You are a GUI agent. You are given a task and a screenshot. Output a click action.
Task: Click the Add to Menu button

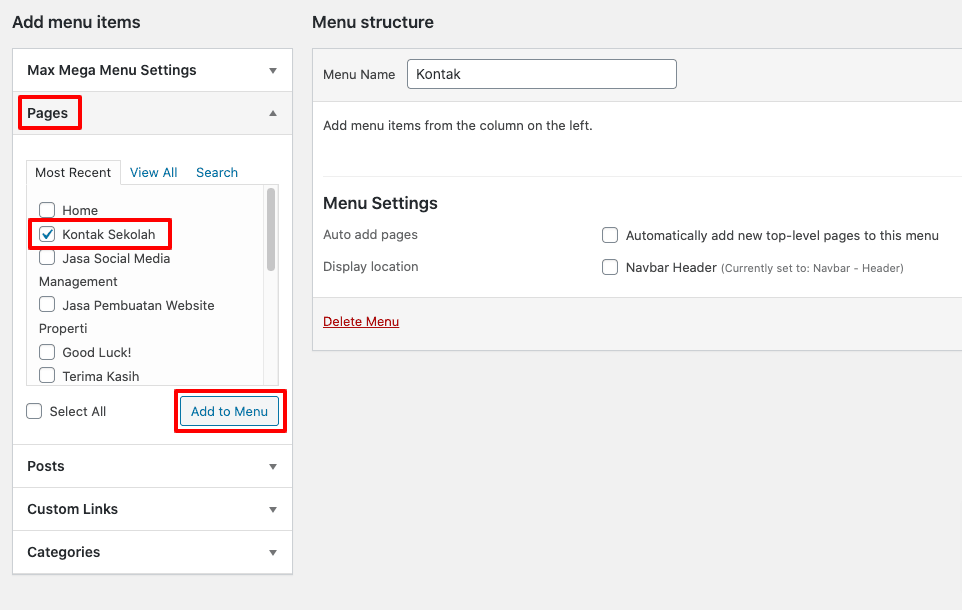229,412
